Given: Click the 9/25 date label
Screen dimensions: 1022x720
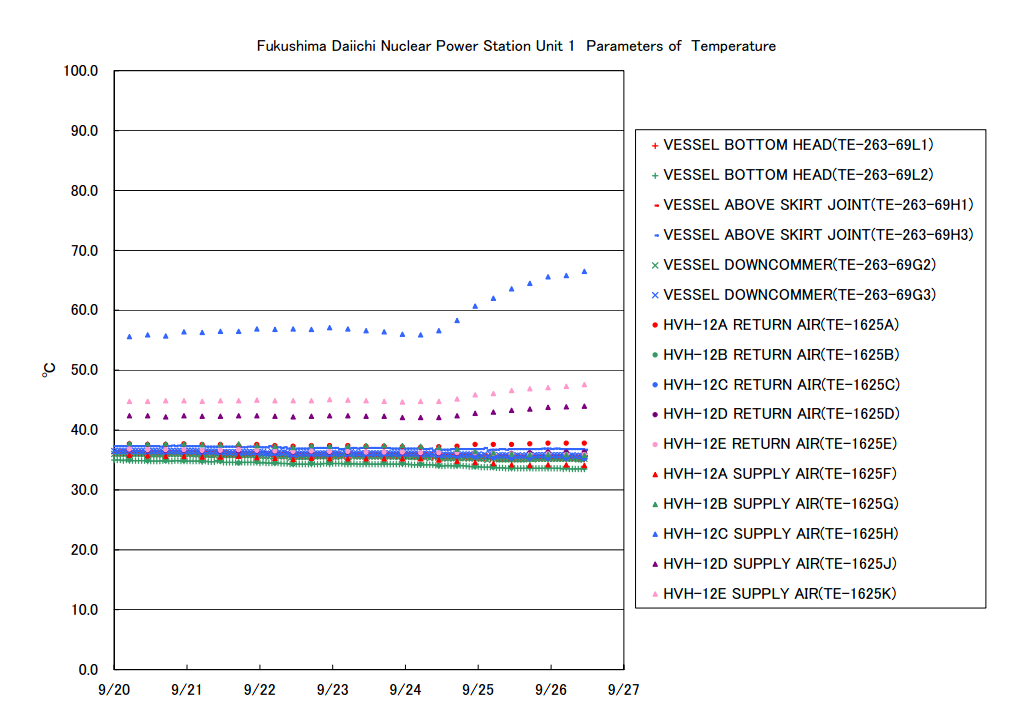Looking at the screenshot, I should click(x=478, y=690).
